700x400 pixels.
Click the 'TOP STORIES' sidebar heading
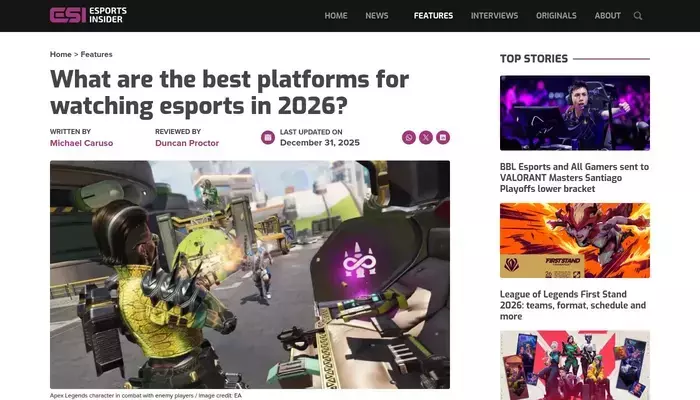tap(534, 58)
